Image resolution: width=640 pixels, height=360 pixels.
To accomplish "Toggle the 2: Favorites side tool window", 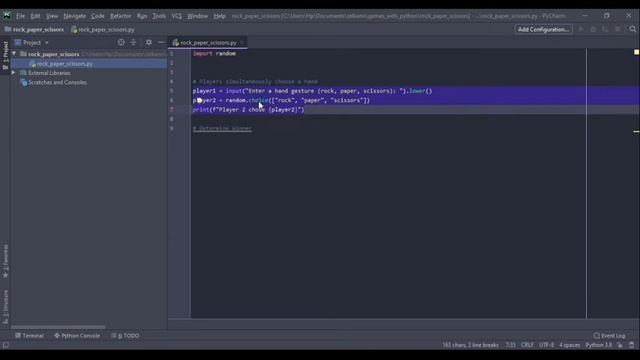I will coord(5,261).
